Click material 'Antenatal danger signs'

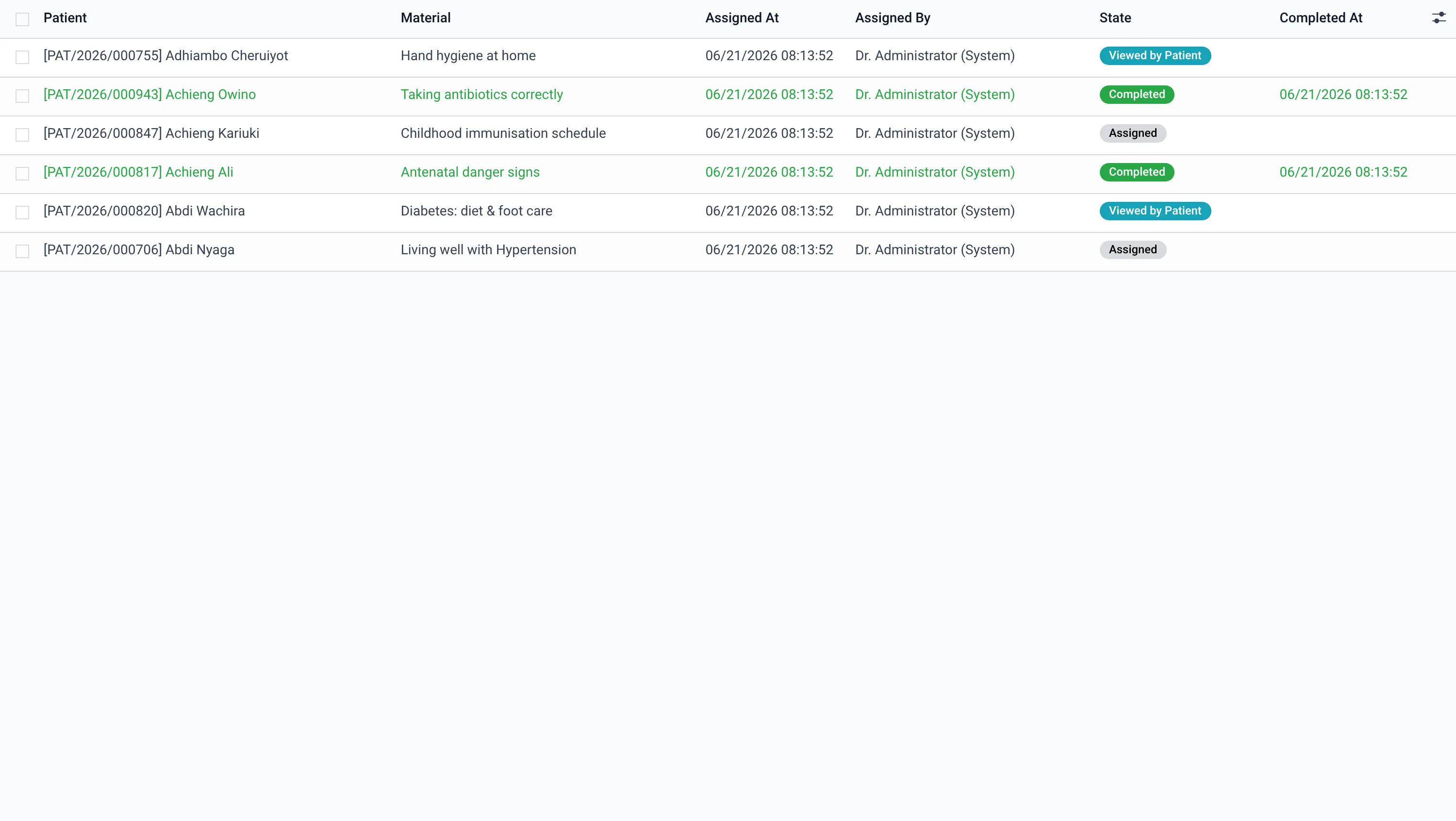(x=470, y=172)
